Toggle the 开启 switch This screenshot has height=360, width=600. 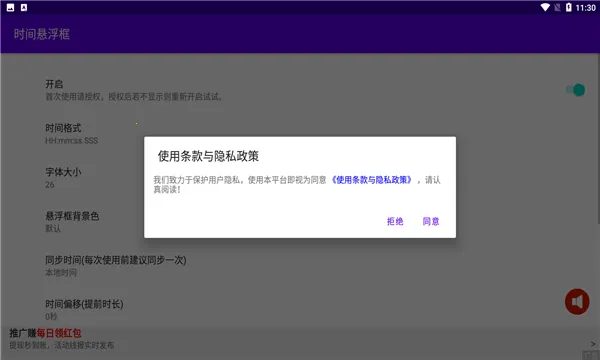click(575, 90)
